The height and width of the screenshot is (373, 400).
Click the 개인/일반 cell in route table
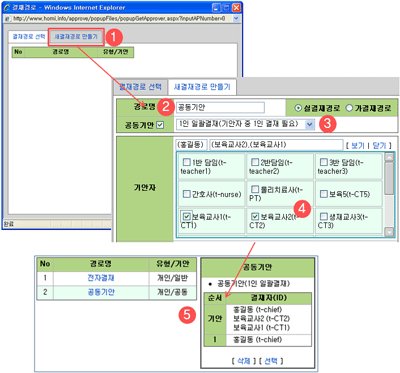173,278
